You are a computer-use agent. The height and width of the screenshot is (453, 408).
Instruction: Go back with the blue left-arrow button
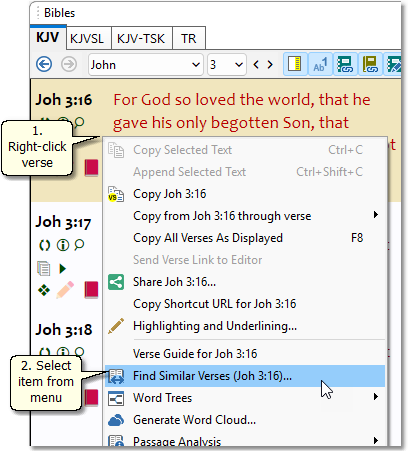coord(44,64)
